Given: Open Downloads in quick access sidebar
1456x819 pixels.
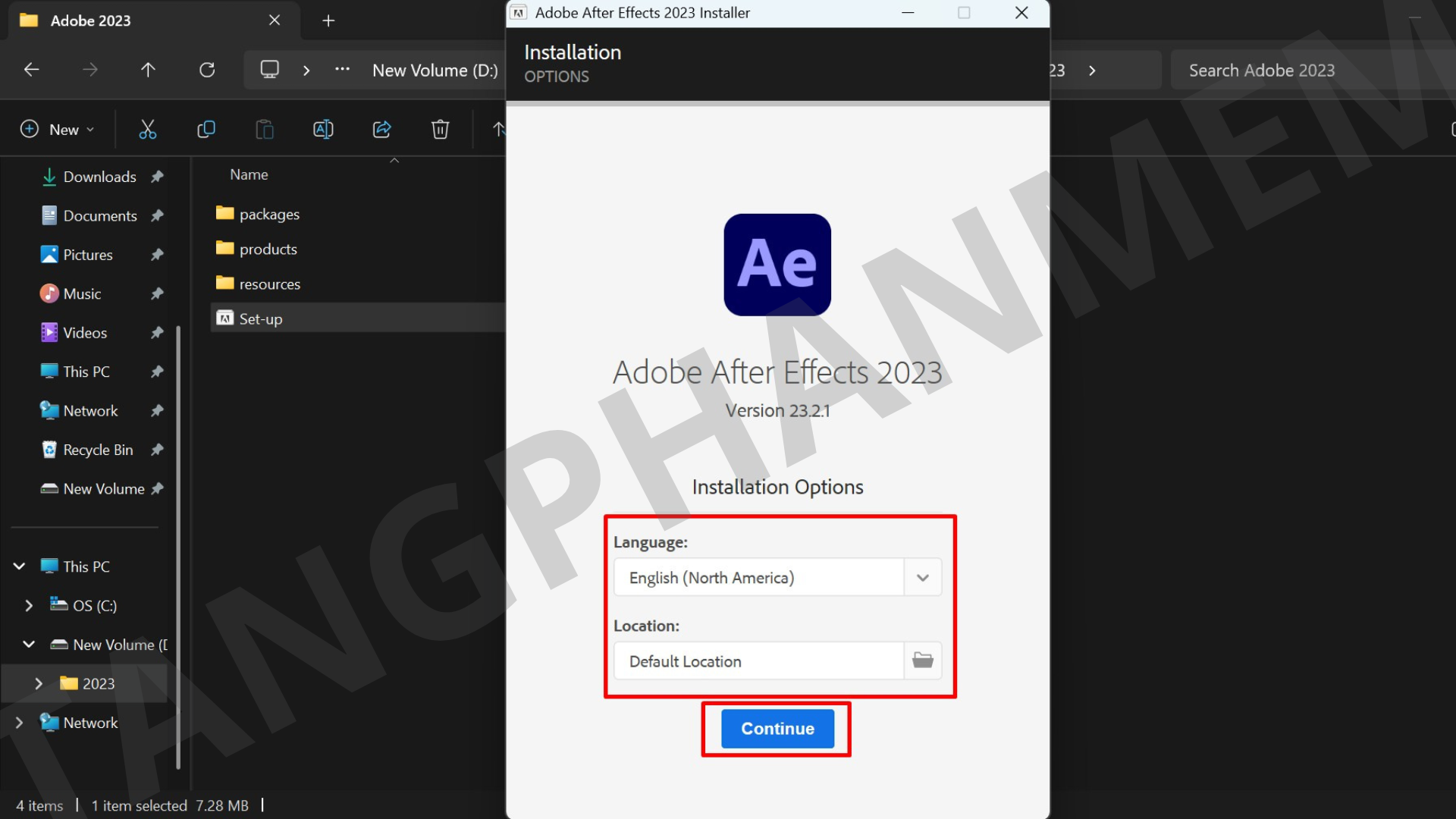Looking at the screenshot, I should [99, 177].
